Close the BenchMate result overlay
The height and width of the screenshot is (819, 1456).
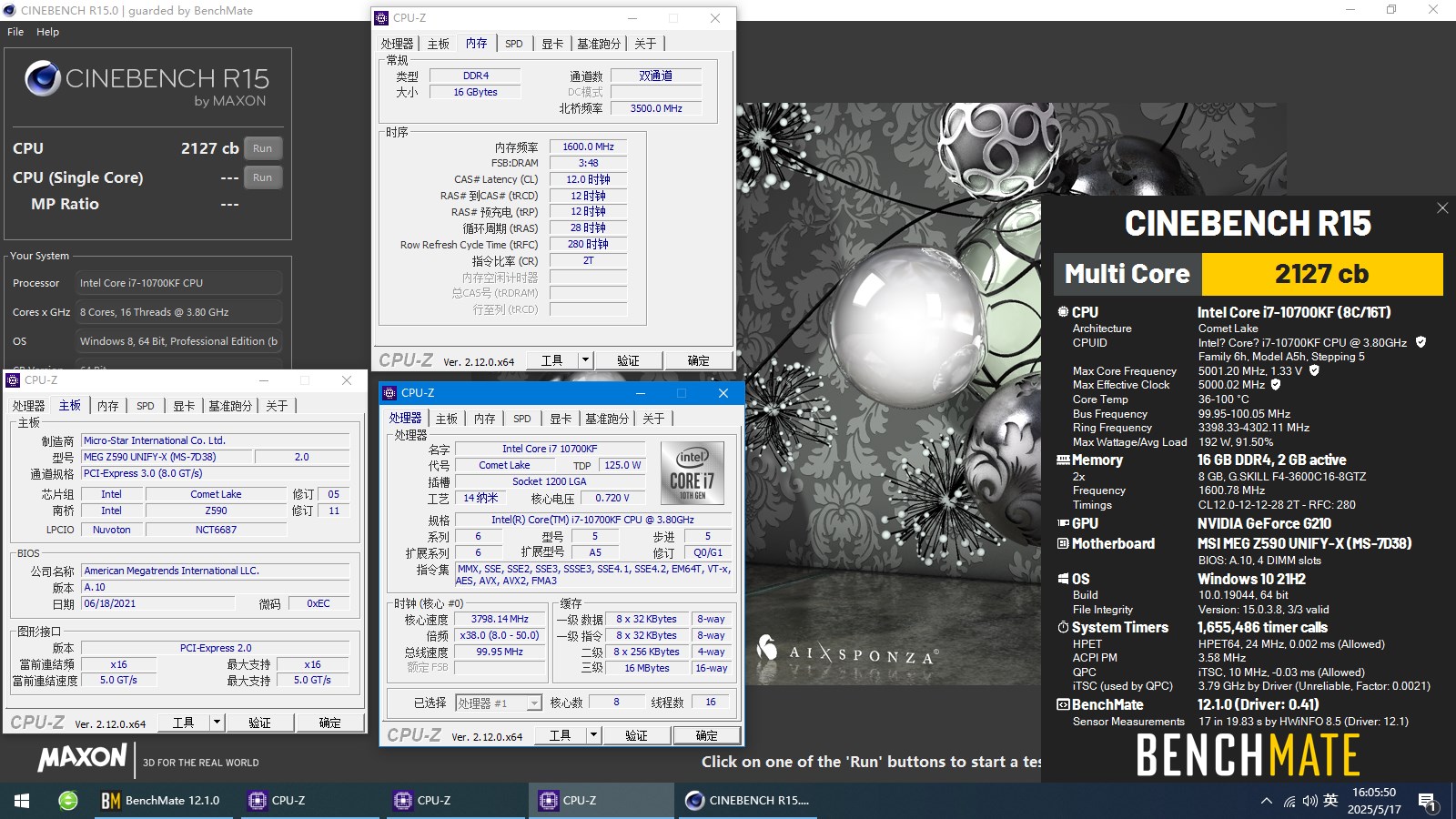[x=1442, y=208]
